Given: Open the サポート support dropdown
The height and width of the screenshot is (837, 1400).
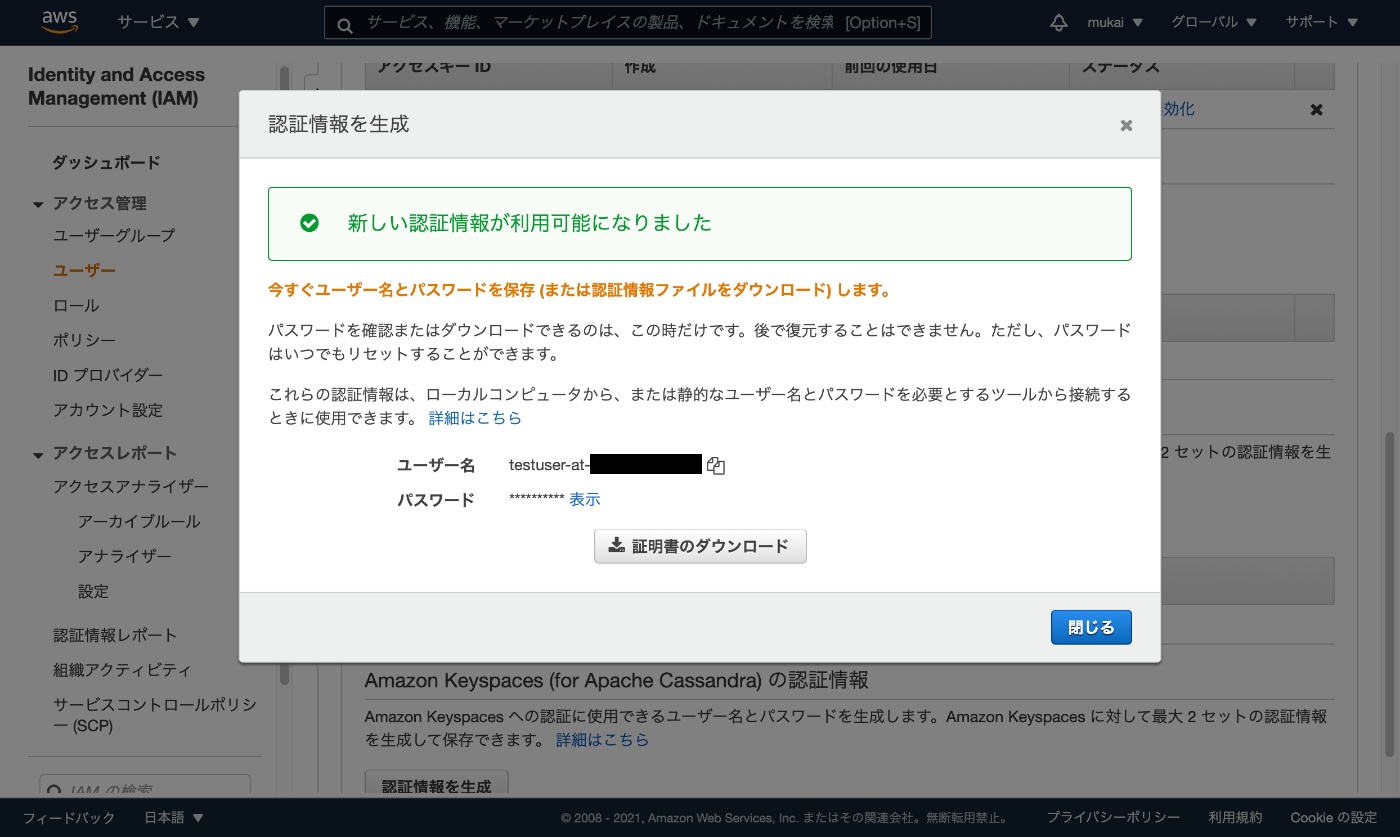Looking at the screenshot, I should (1321, 22).
